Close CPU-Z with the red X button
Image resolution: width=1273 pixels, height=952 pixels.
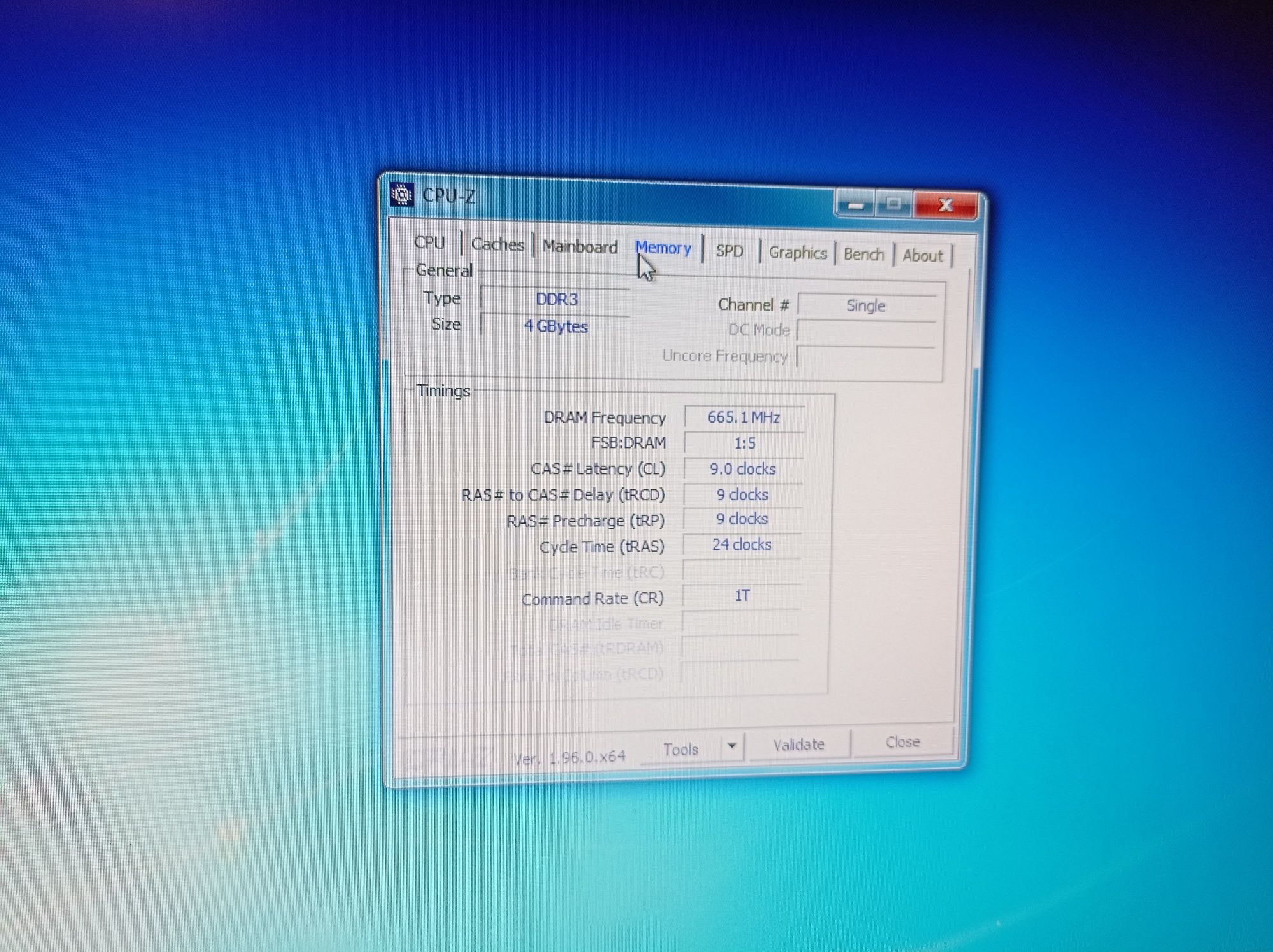point(946,206)
